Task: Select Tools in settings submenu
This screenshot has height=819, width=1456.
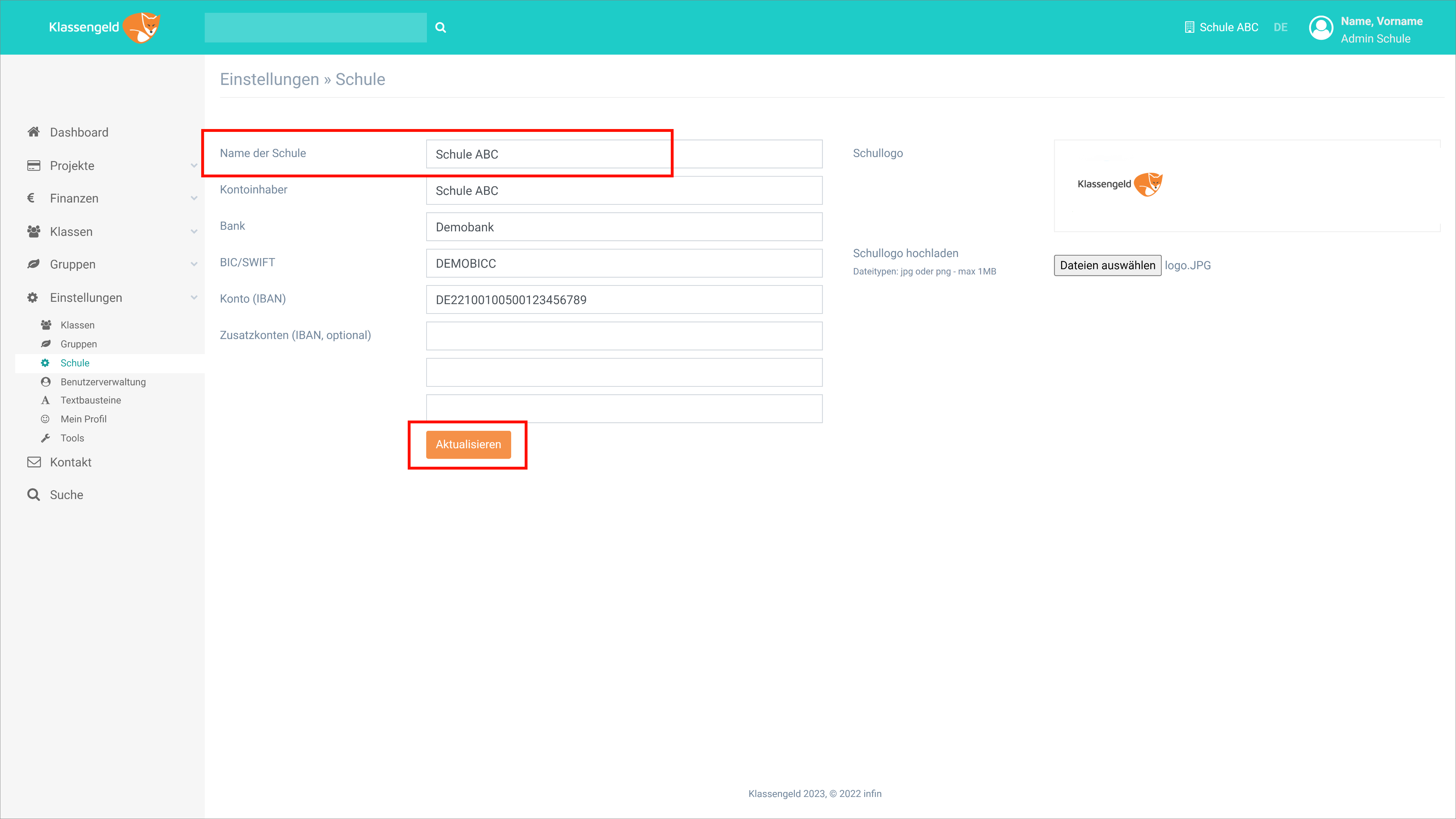Action: point(73,438)
